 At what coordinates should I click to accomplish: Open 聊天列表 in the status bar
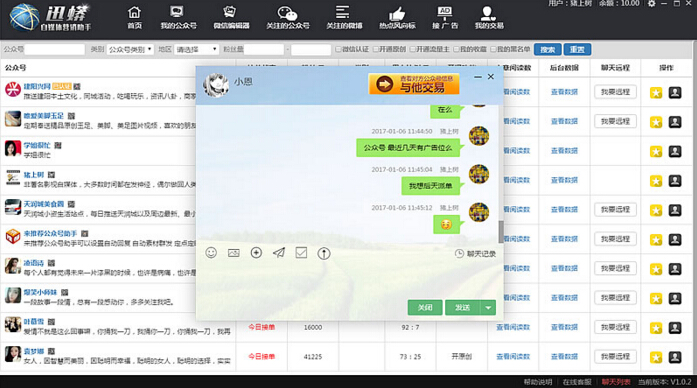coord(616,382)
